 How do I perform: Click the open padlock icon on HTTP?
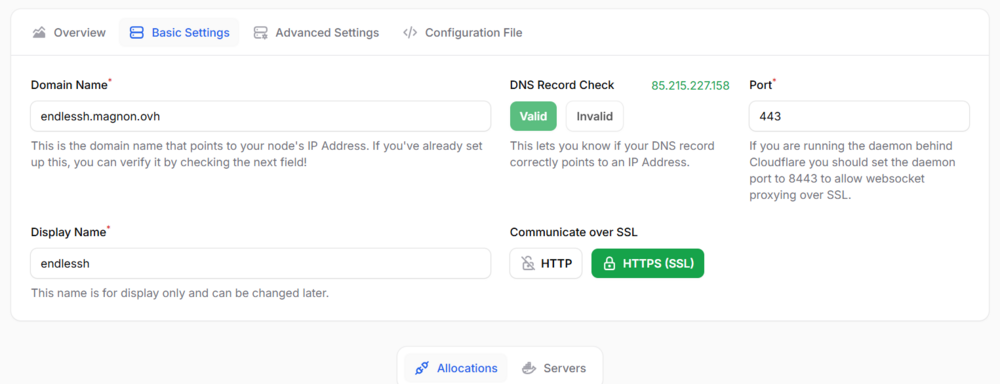coord(527,263)
